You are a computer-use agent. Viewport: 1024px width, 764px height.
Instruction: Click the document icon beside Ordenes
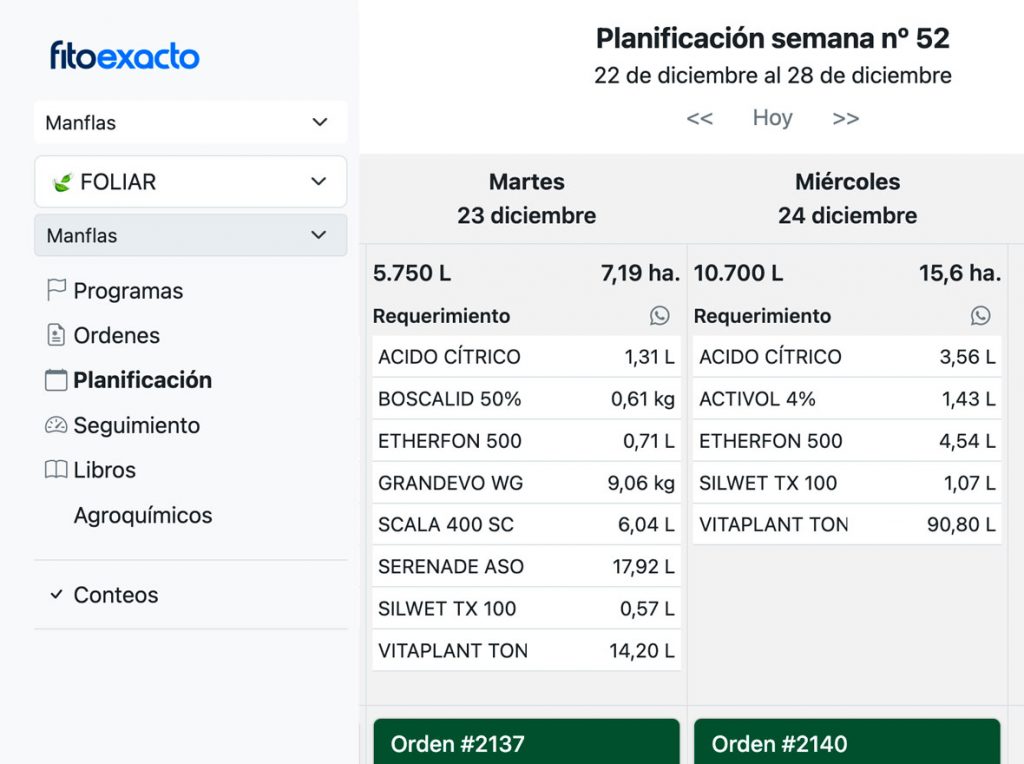click(56, 335)
